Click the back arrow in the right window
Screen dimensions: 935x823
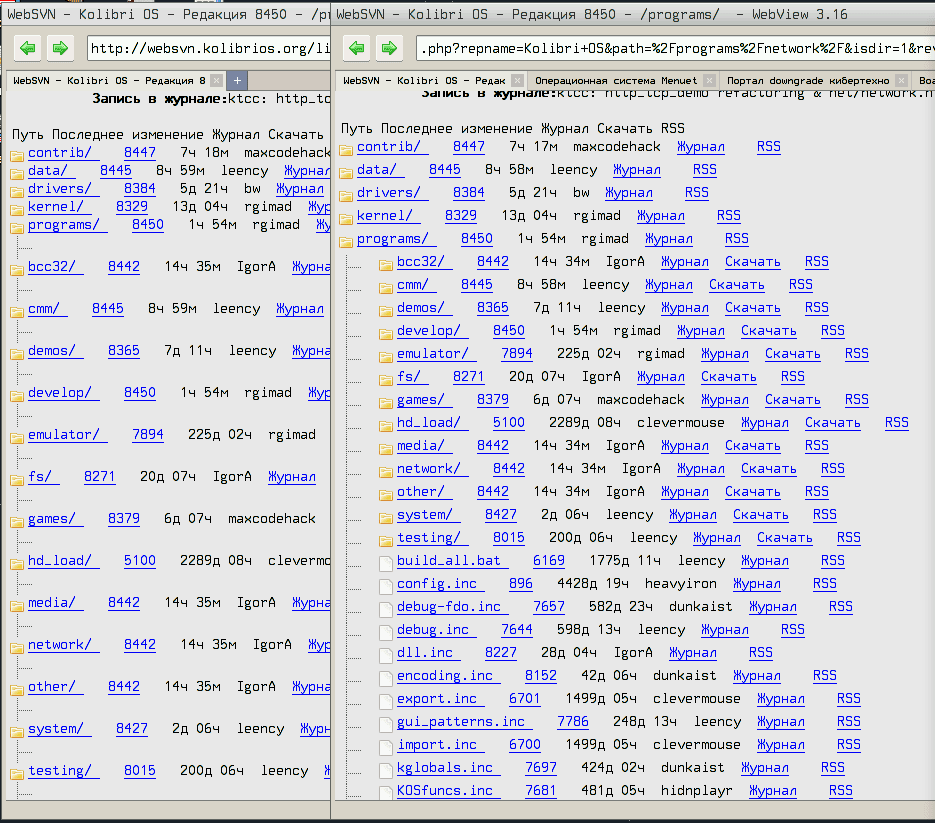[356, 48]
